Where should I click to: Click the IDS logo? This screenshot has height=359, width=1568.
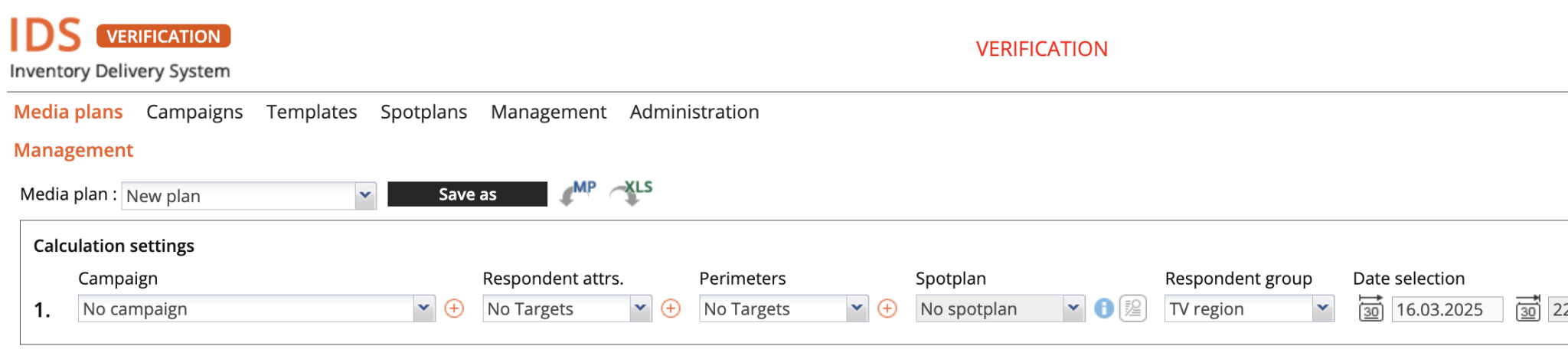[46, 35]
